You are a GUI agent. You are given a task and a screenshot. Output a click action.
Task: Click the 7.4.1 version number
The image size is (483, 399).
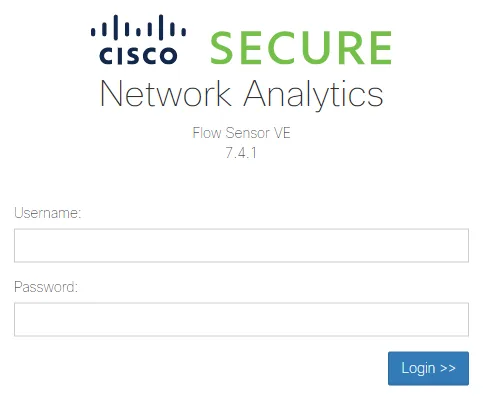[x=241, y=153]
